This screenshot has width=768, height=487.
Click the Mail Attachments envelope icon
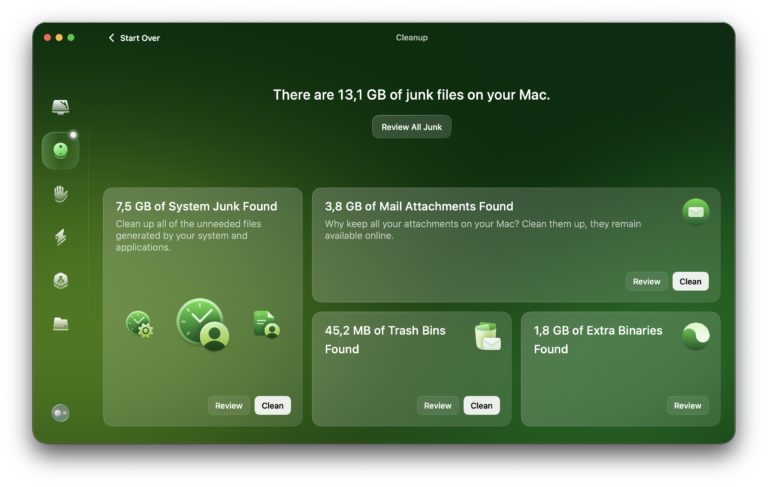coord(696,212)
